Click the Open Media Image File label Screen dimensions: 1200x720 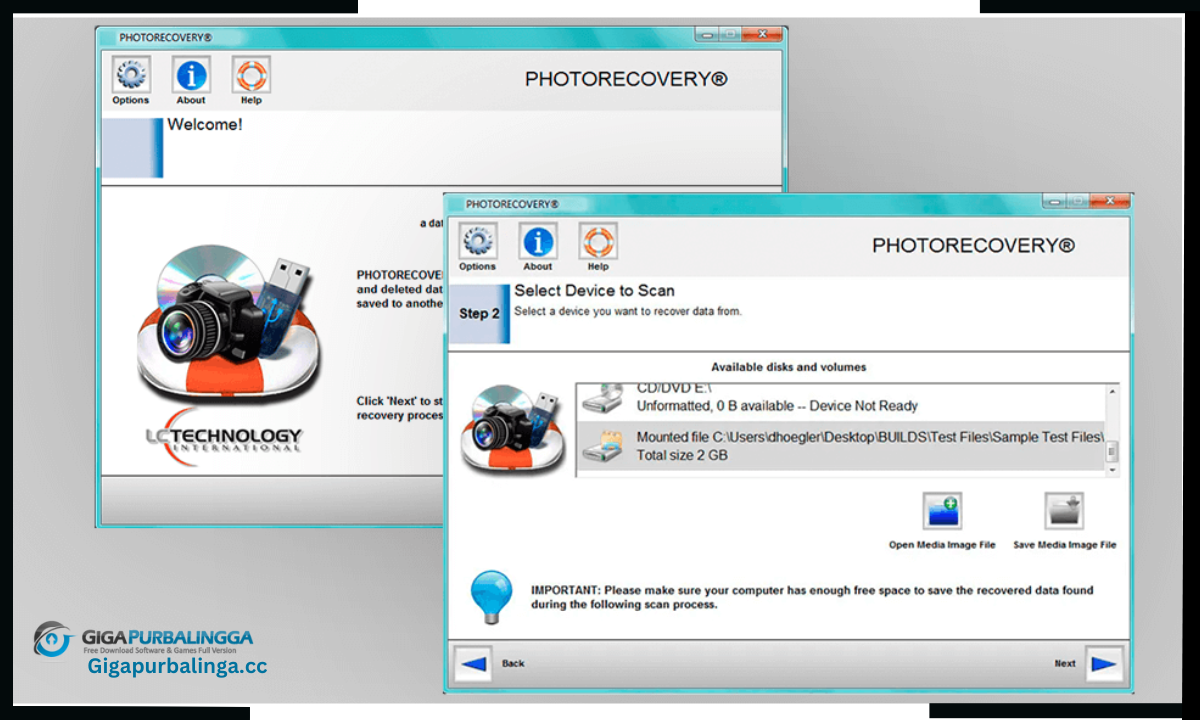coord(942,545)
